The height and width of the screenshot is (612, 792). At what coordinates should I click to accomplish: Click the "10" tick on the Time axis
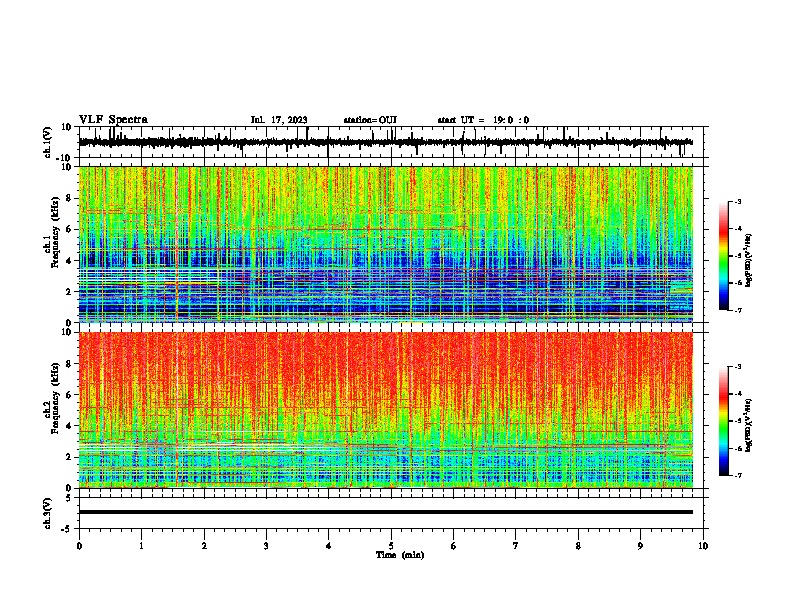click(703, 546)
